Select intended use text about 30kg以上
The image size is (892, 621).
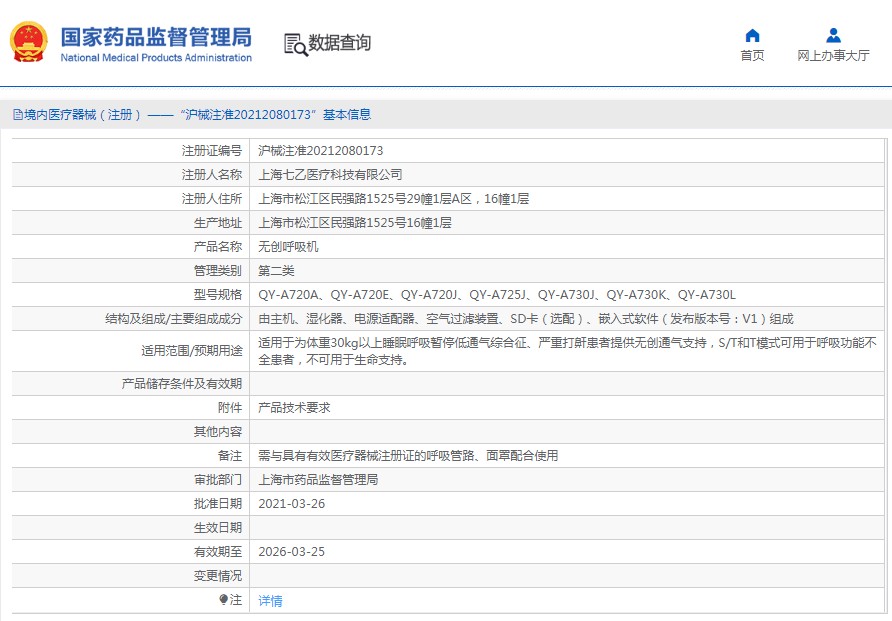567,351
